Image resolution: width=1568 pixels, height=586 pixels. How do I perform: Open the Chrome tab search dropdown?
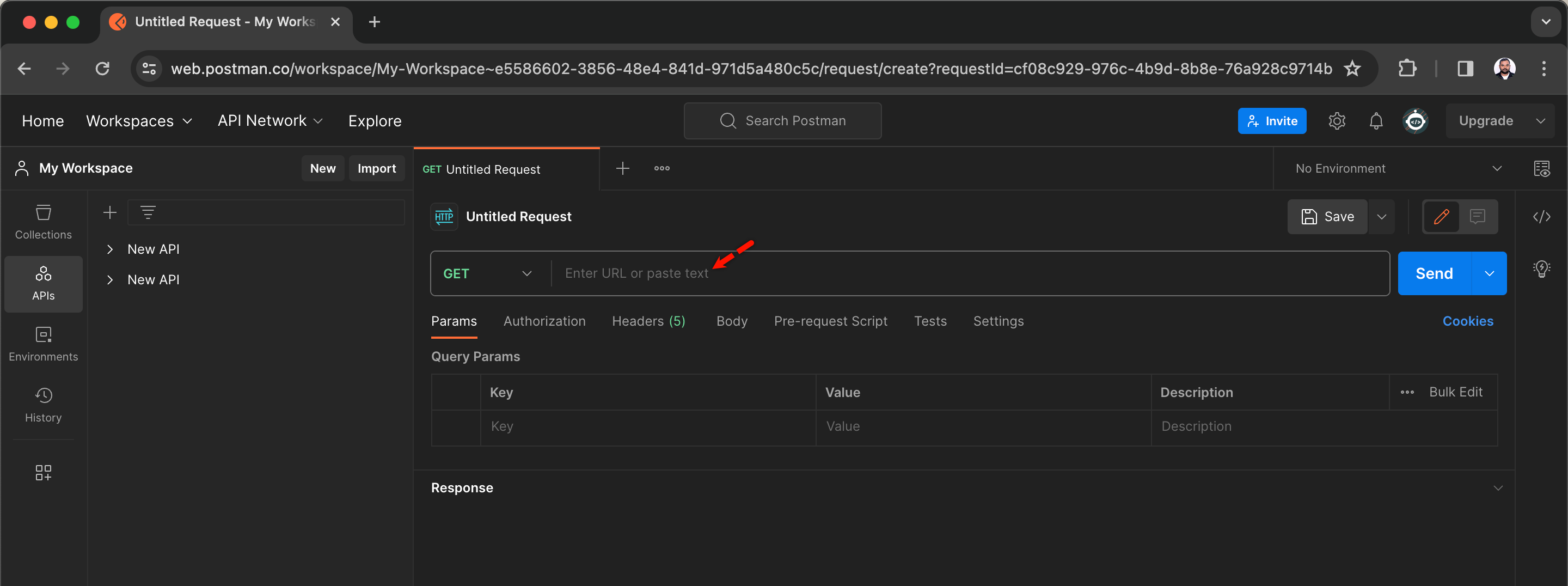tap(1546, 22)
